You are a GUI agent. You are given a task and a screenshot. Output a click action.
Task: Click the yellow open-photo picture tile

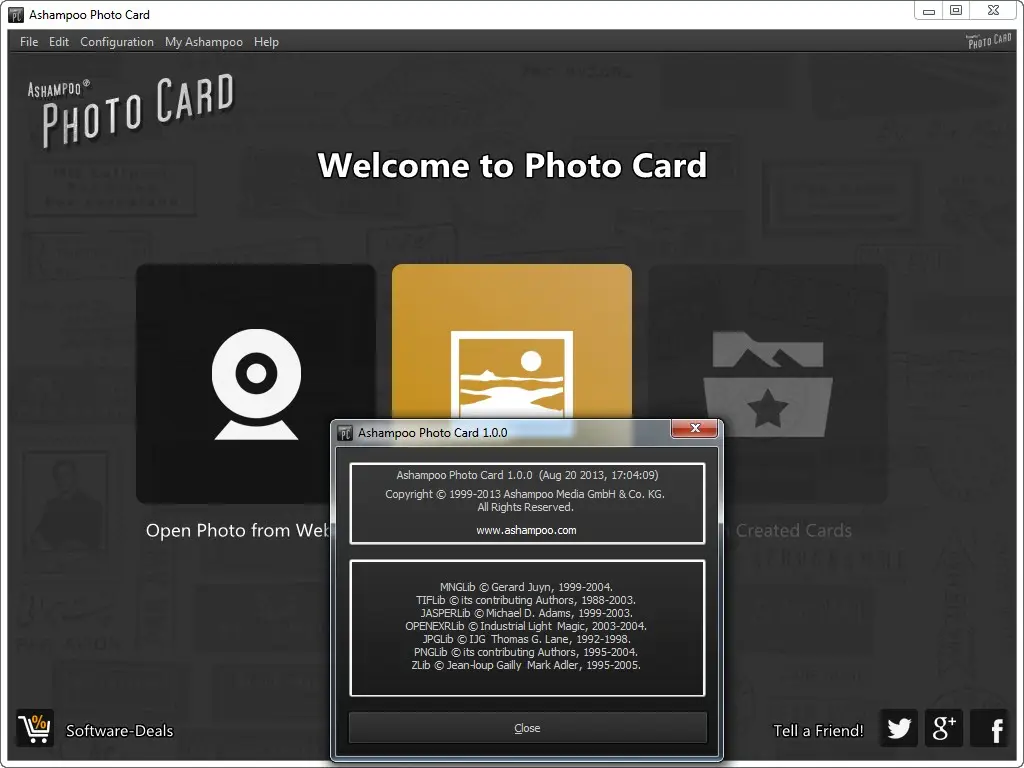[511, 342]
